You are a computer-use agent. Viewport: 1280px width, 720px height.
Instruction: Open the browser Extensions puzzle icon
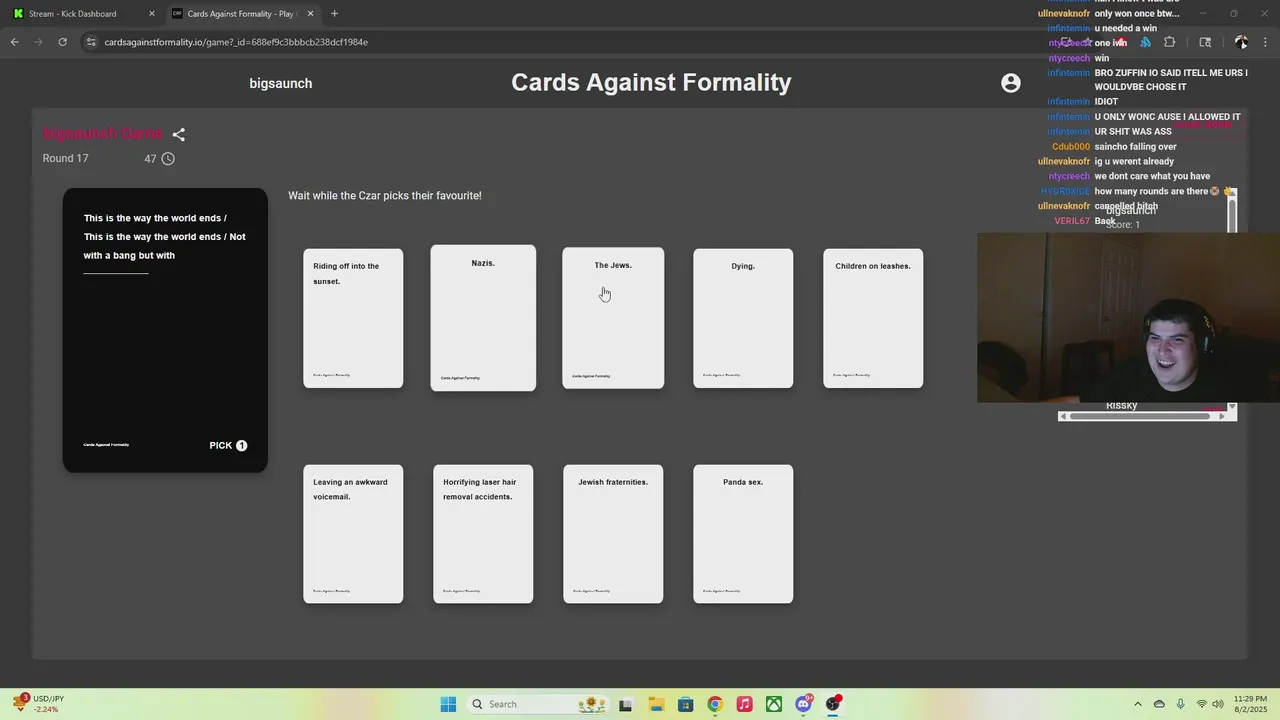click(1170, 42)
